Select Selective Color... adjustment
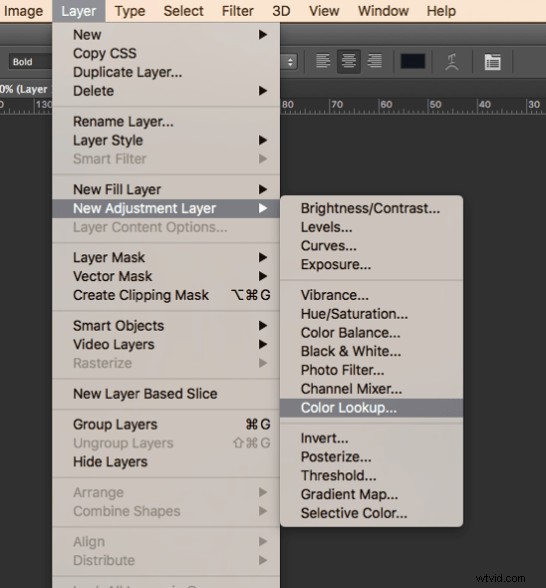 click(x=372, y=513)
